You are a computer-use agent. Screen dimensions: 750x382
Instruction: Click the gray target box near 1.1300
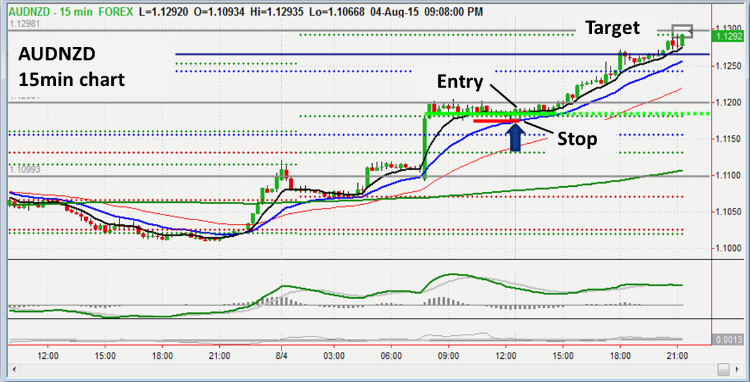[x=682, y=31]
